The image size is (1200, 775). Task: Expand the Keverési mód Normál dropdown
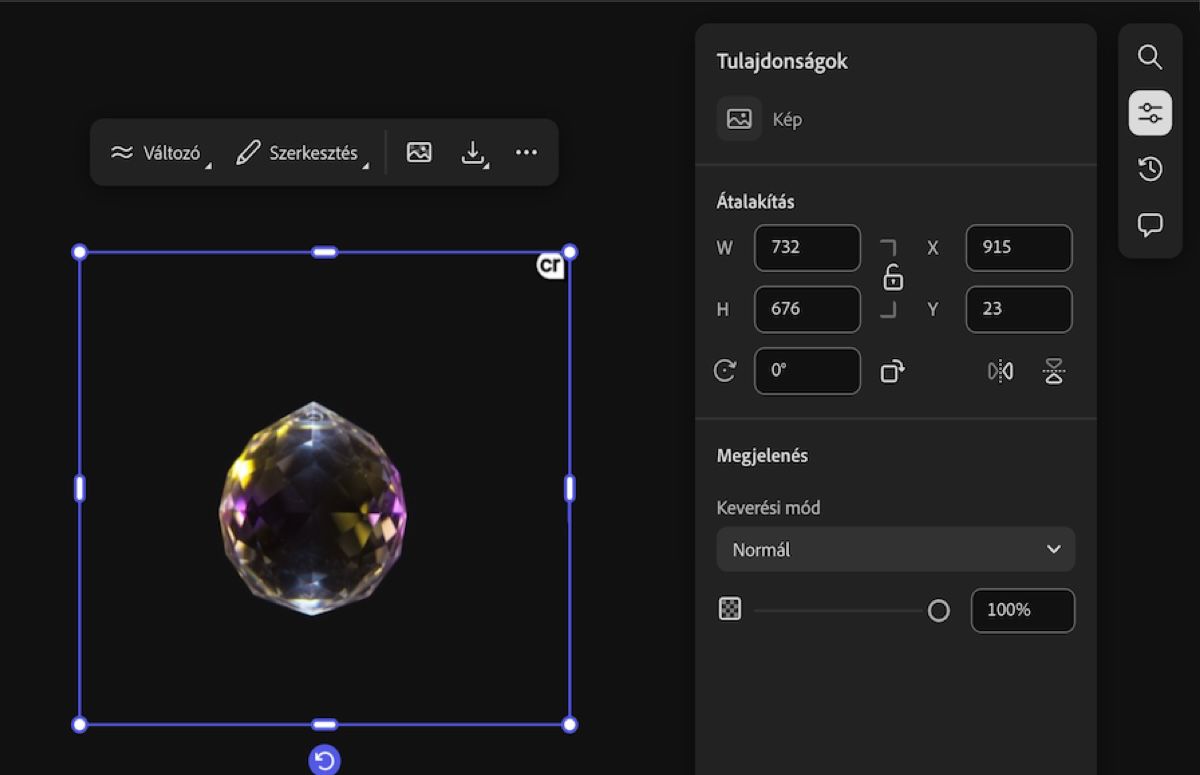click(895, 549)
